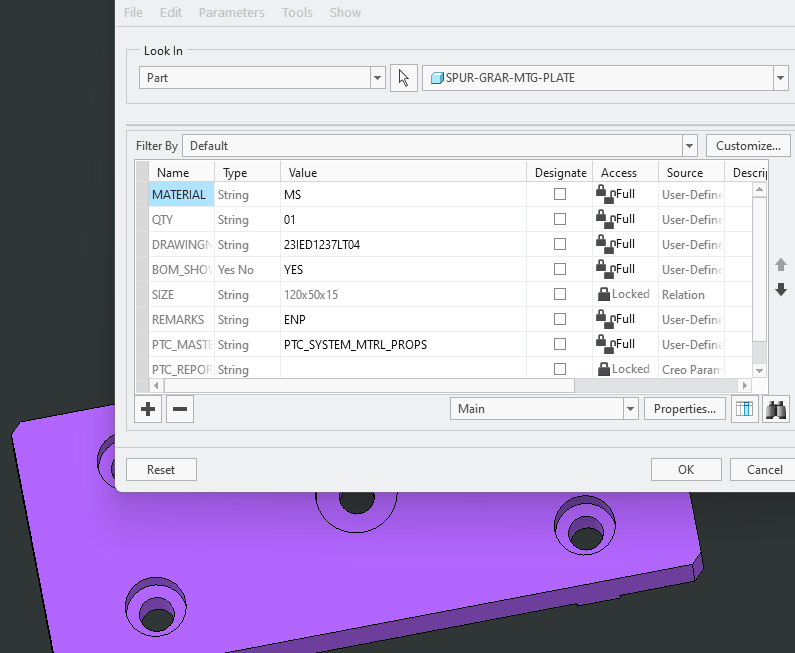This screenshot has width=795, height=653.
Task: Click the Reset button
Action: point(161,470)
